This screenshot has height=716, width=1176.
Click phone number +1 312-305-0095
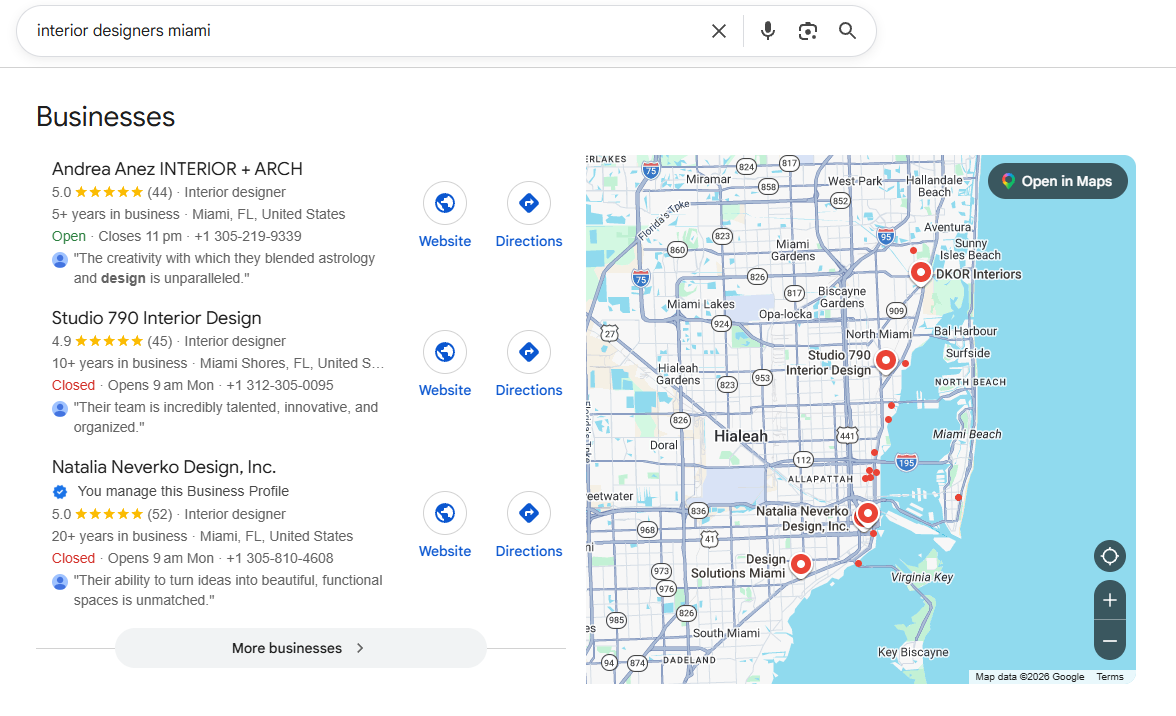pos(280,385)
